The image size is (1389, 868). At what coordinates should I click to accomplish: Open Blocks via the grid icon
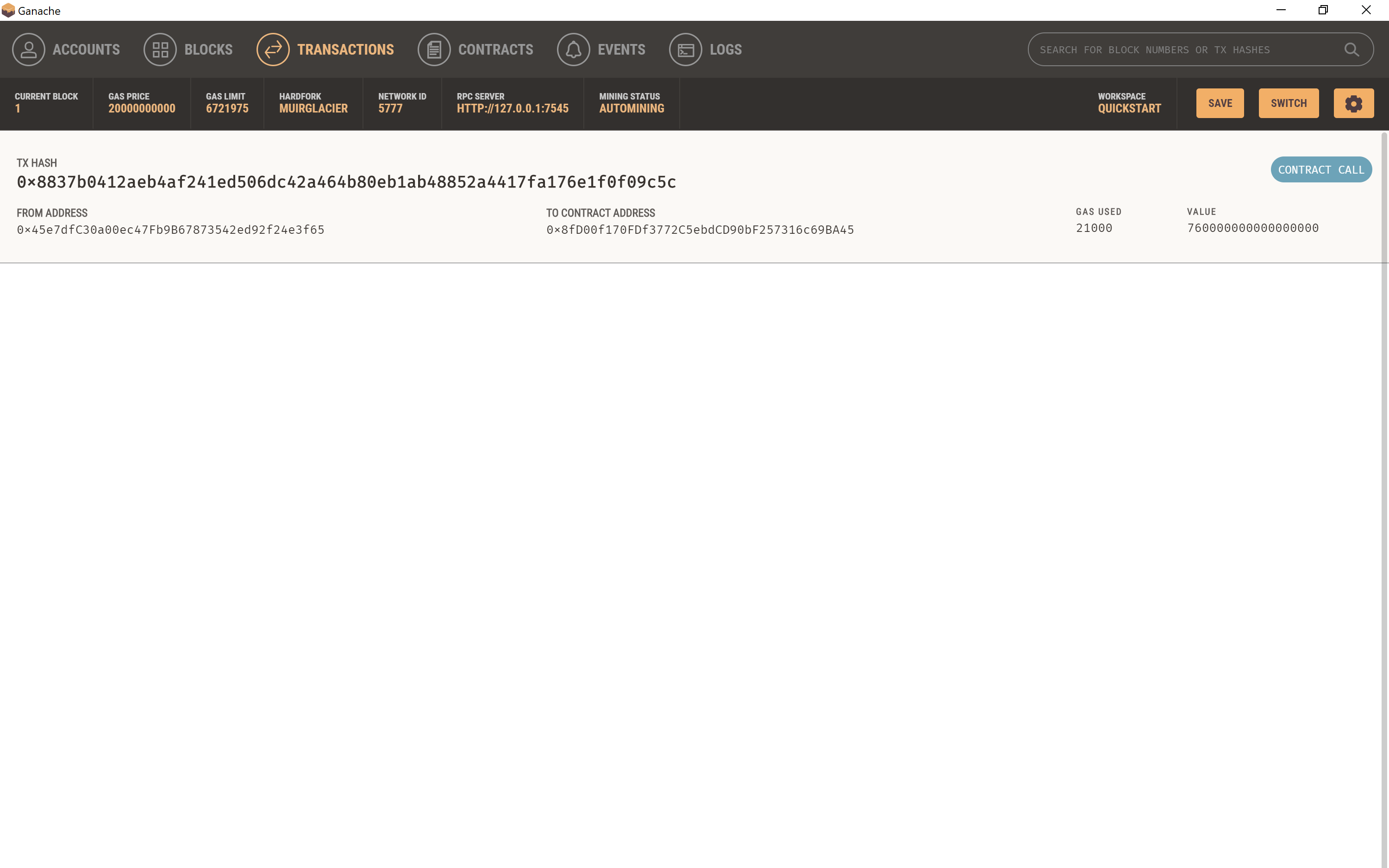tap(160, 50)
